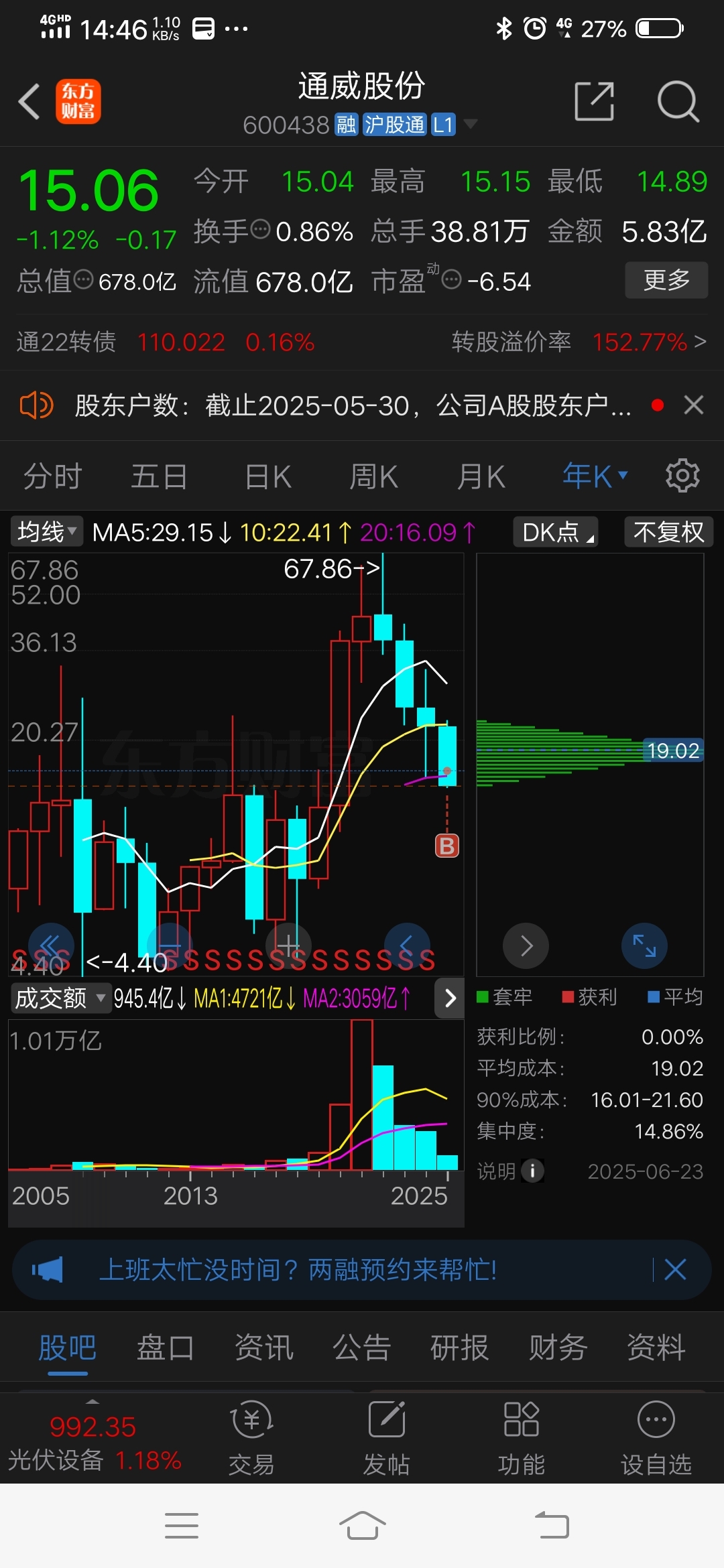Screen dimensions: 724x1568
Task: Tap Android home navigation button
Action: (x=363, y=1526)
